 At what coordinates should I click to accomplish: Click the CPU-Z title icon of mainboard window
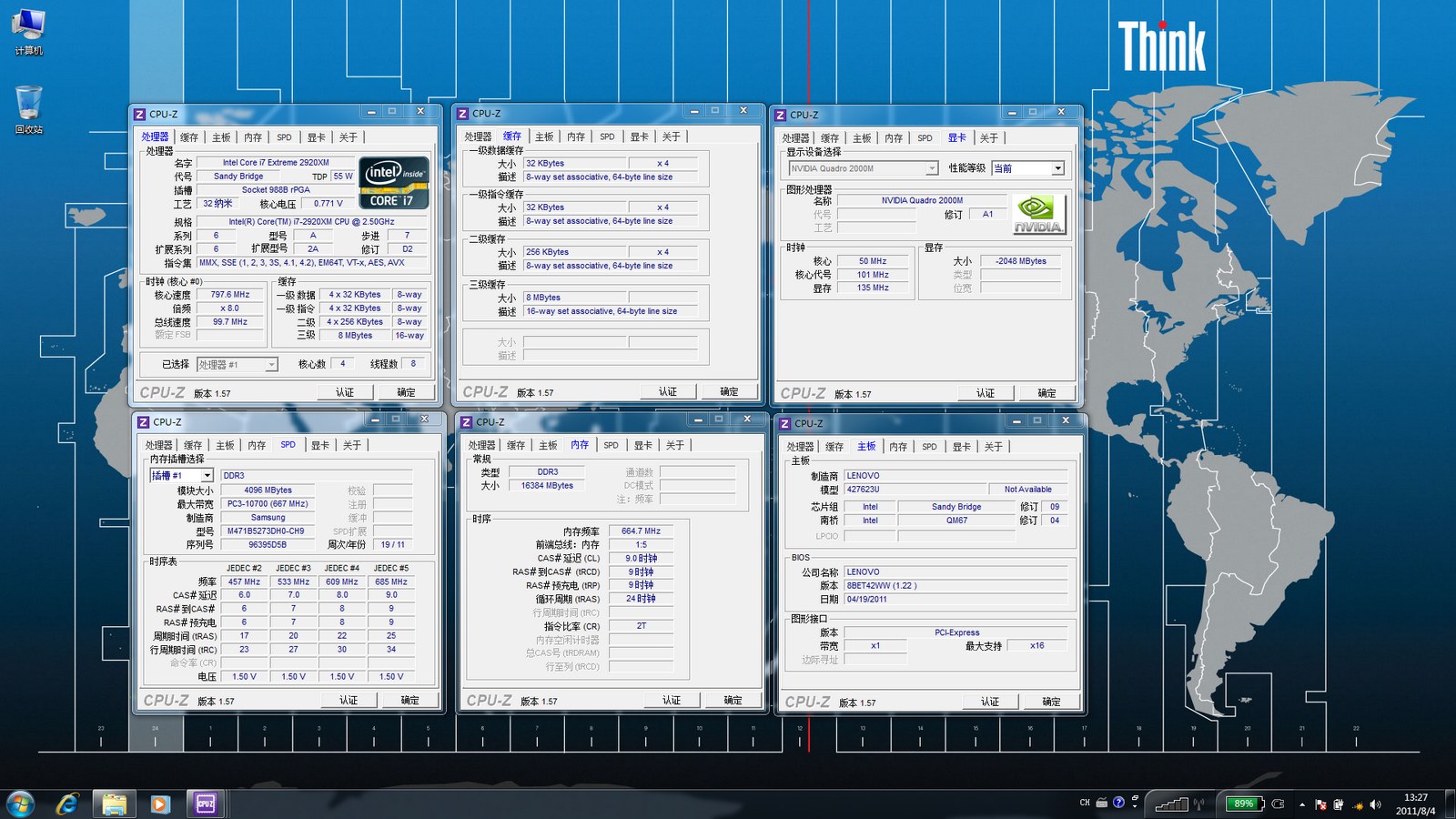(x=784, y=424)
